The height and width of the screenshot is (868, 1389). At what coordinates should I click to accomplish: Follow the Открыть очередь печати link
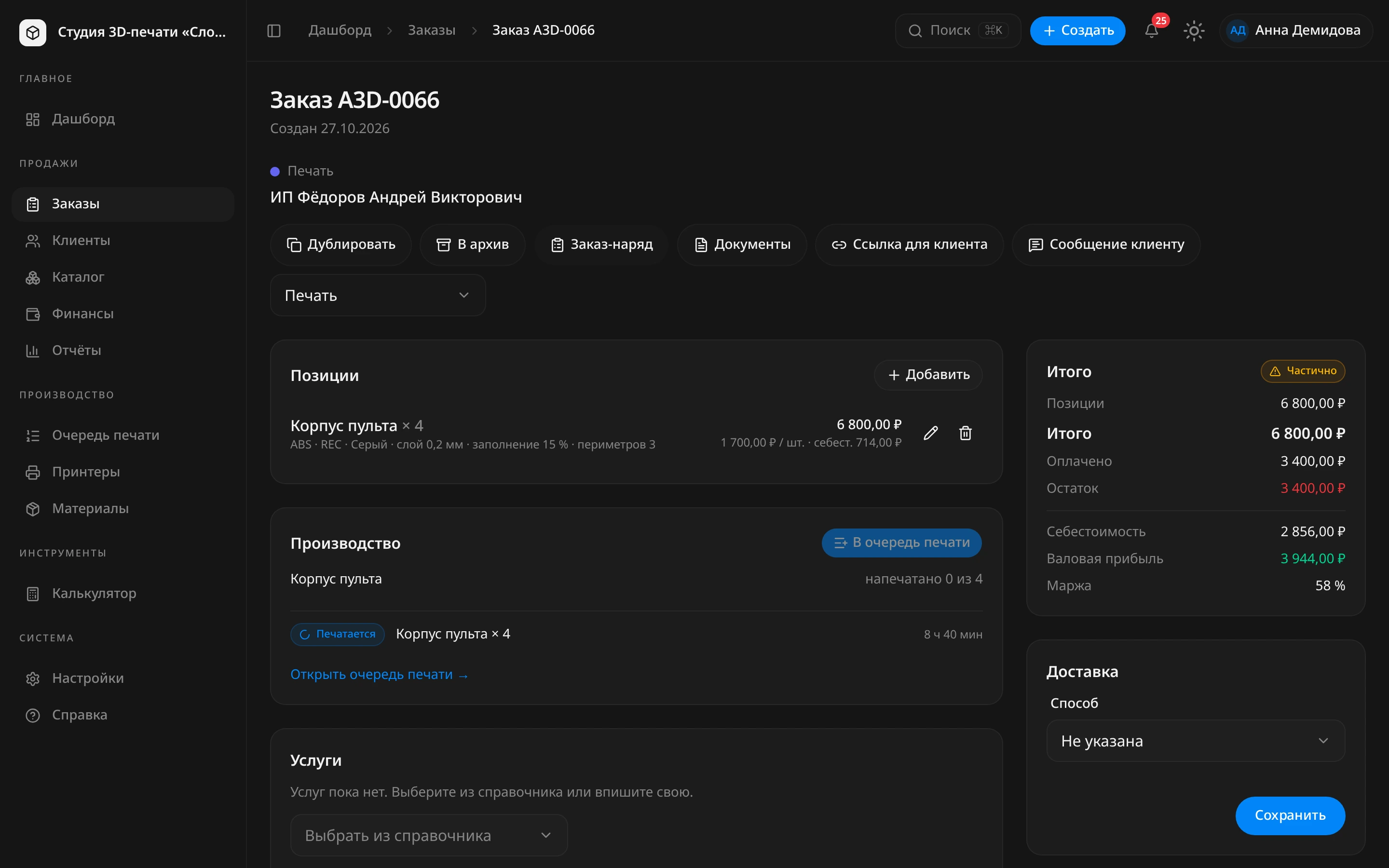(x=380, y=675)
